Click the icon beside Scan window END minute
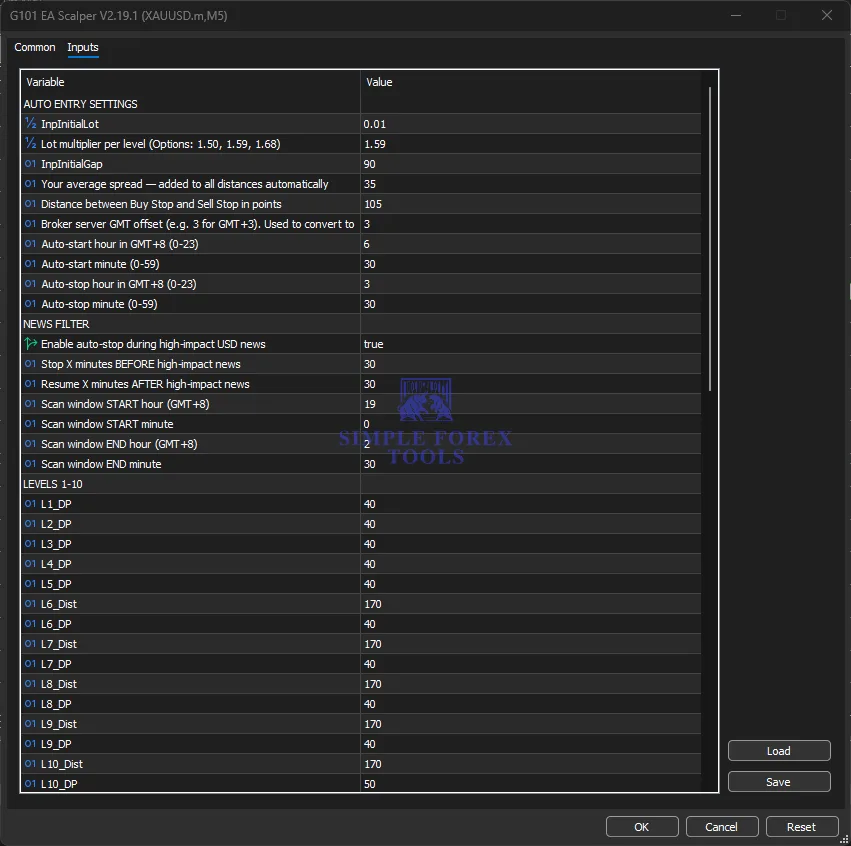Image resolution: width=851 pixels, height=846 pixels. tap(30, 464)
